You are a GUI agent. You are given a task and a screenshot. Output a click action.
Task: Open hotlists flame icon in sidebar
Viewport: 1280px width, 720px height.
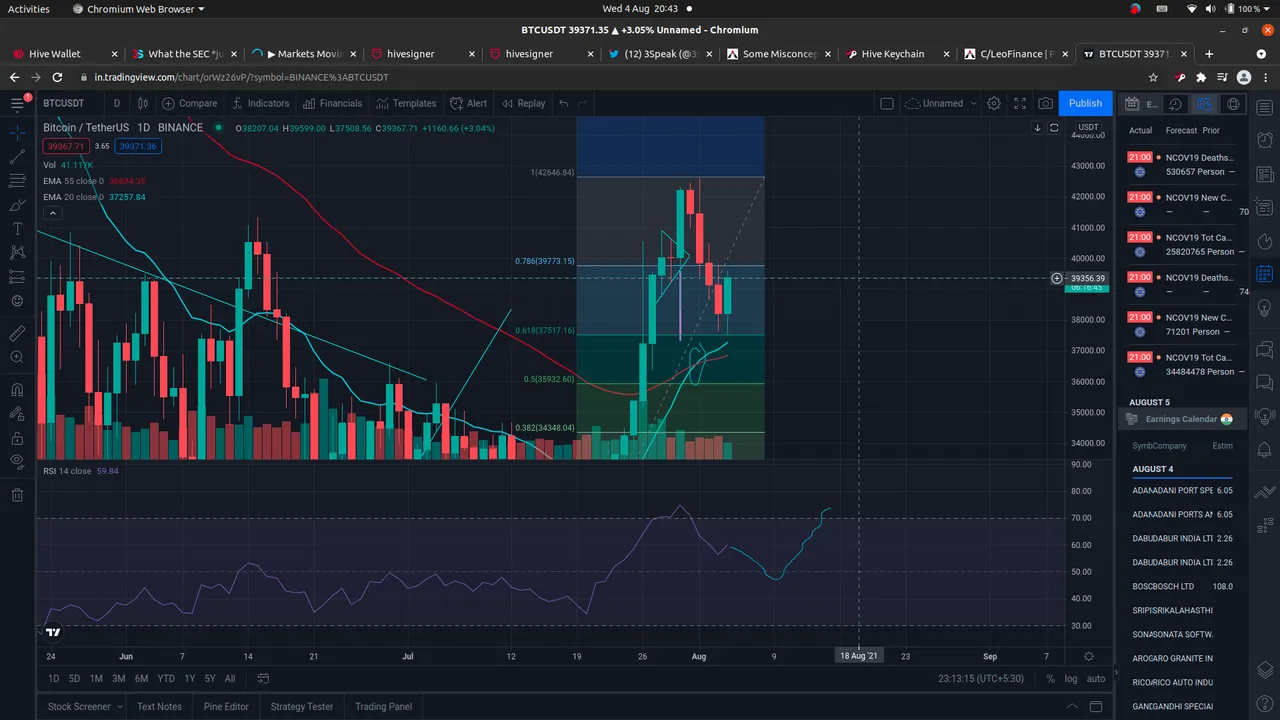coord(1263,240)
